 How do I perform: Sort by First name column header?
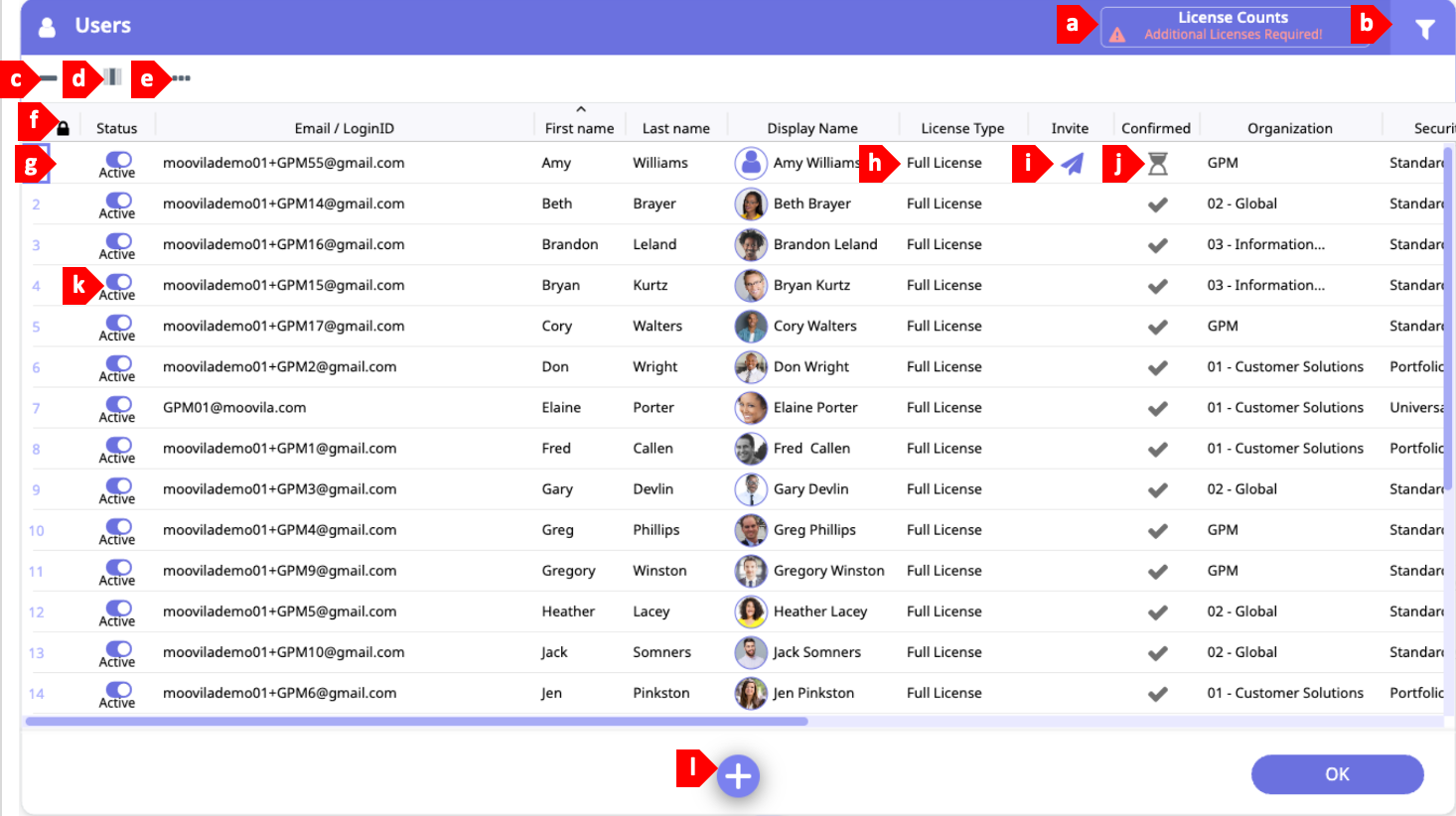pos(579,128)
